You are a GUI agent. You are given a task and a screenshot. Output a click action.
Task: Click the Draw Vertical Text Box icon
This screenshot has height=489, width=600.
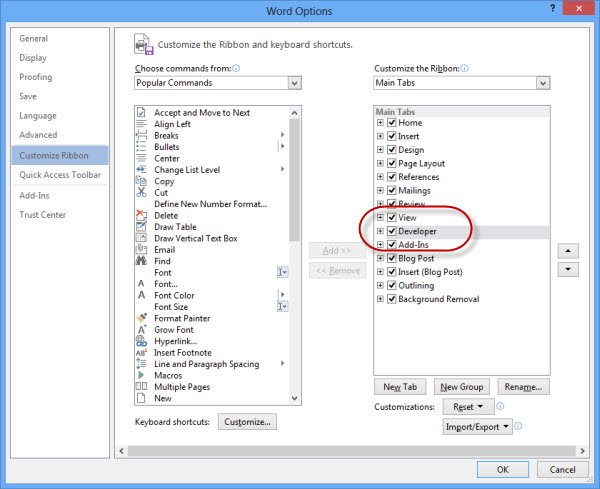pos(141,238)
